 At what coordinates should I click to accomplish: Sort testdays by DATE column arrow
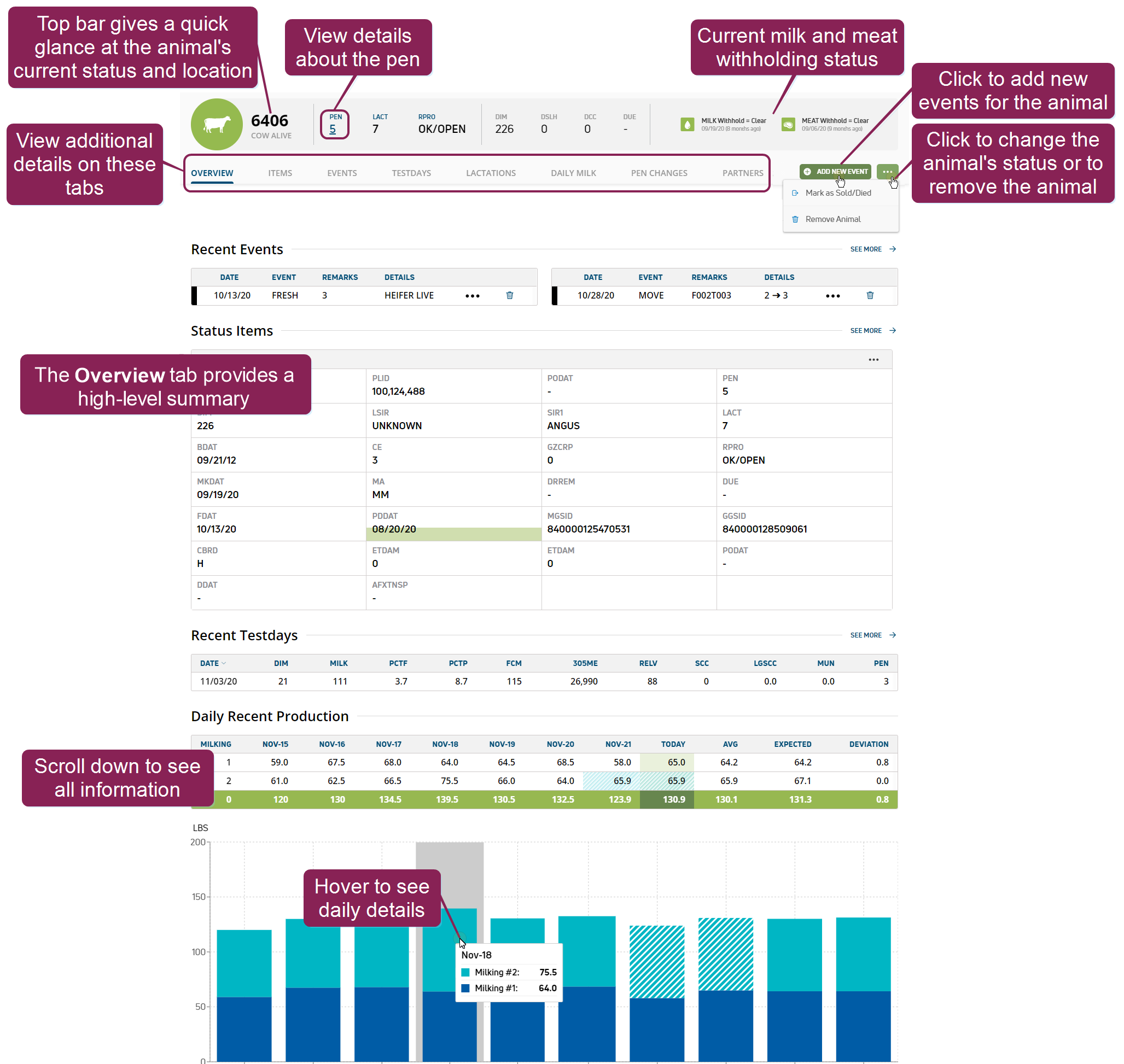[224, 663]
